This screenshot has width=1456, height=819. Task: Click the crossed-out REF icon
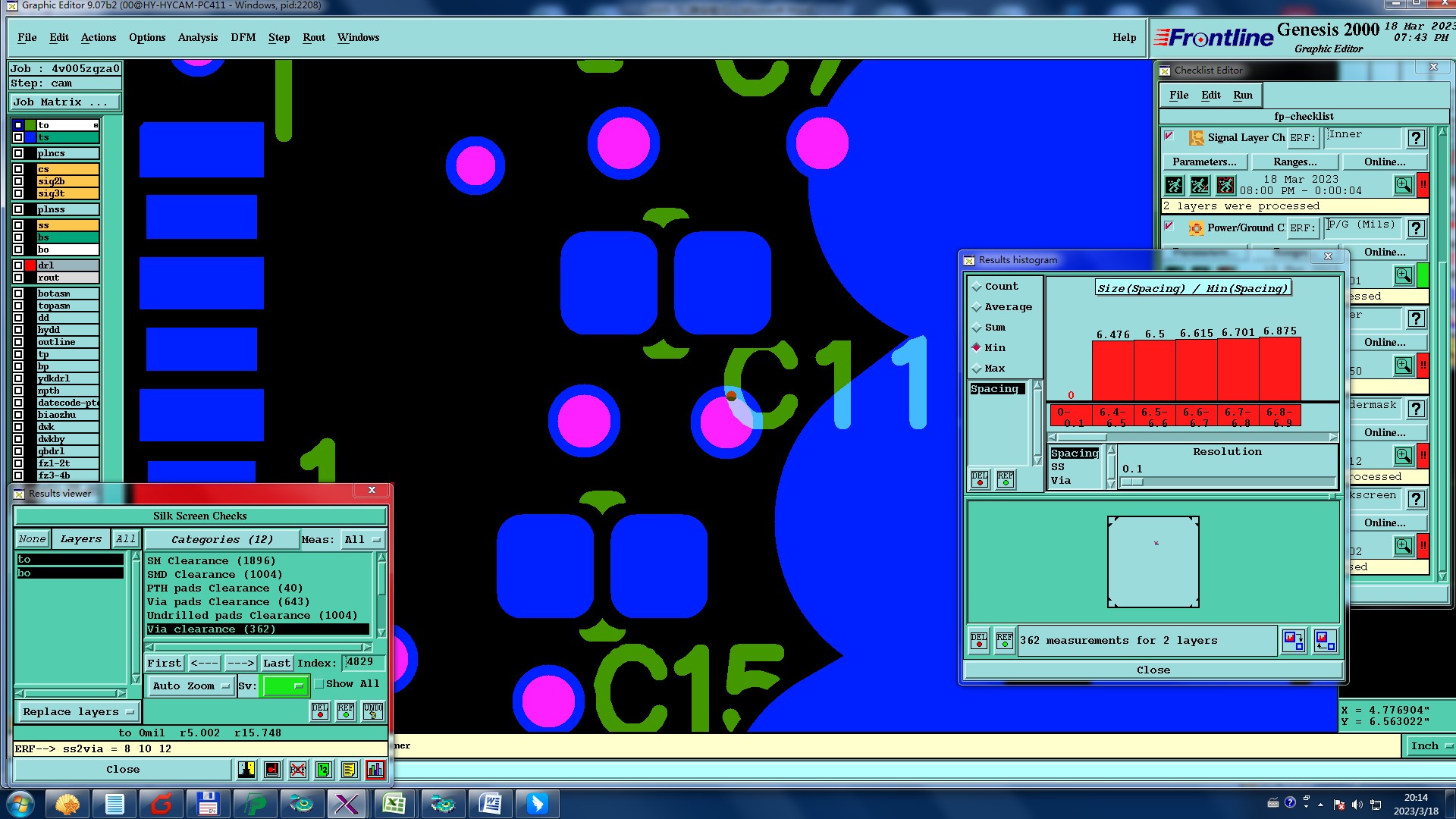click(x=298, y=770)
